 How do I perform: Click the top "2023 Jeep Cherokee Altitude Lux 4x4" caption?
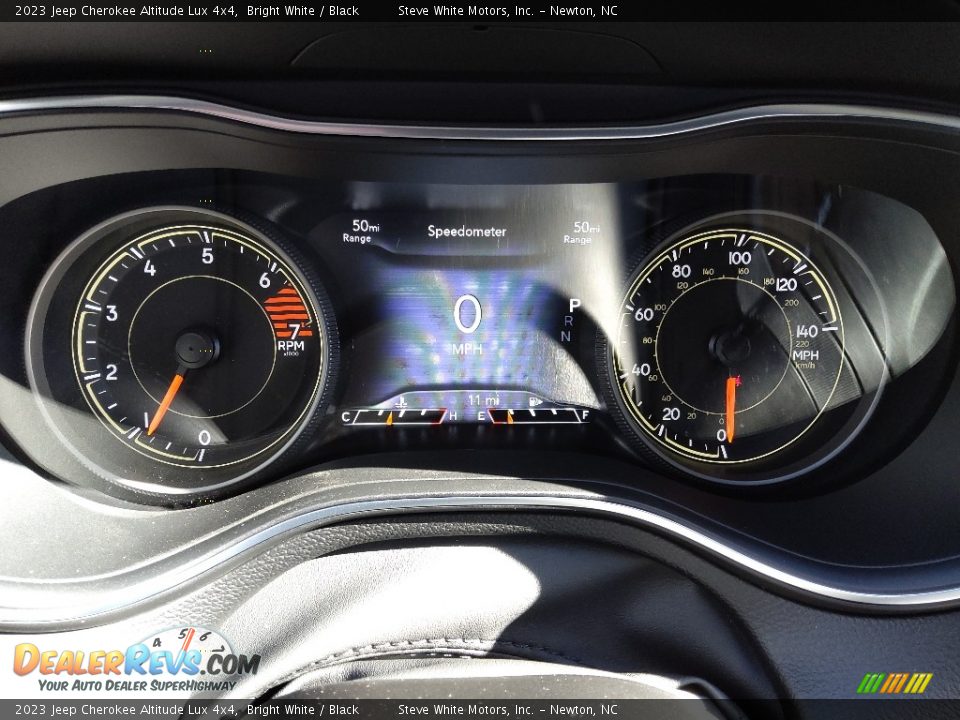[126, 10]
